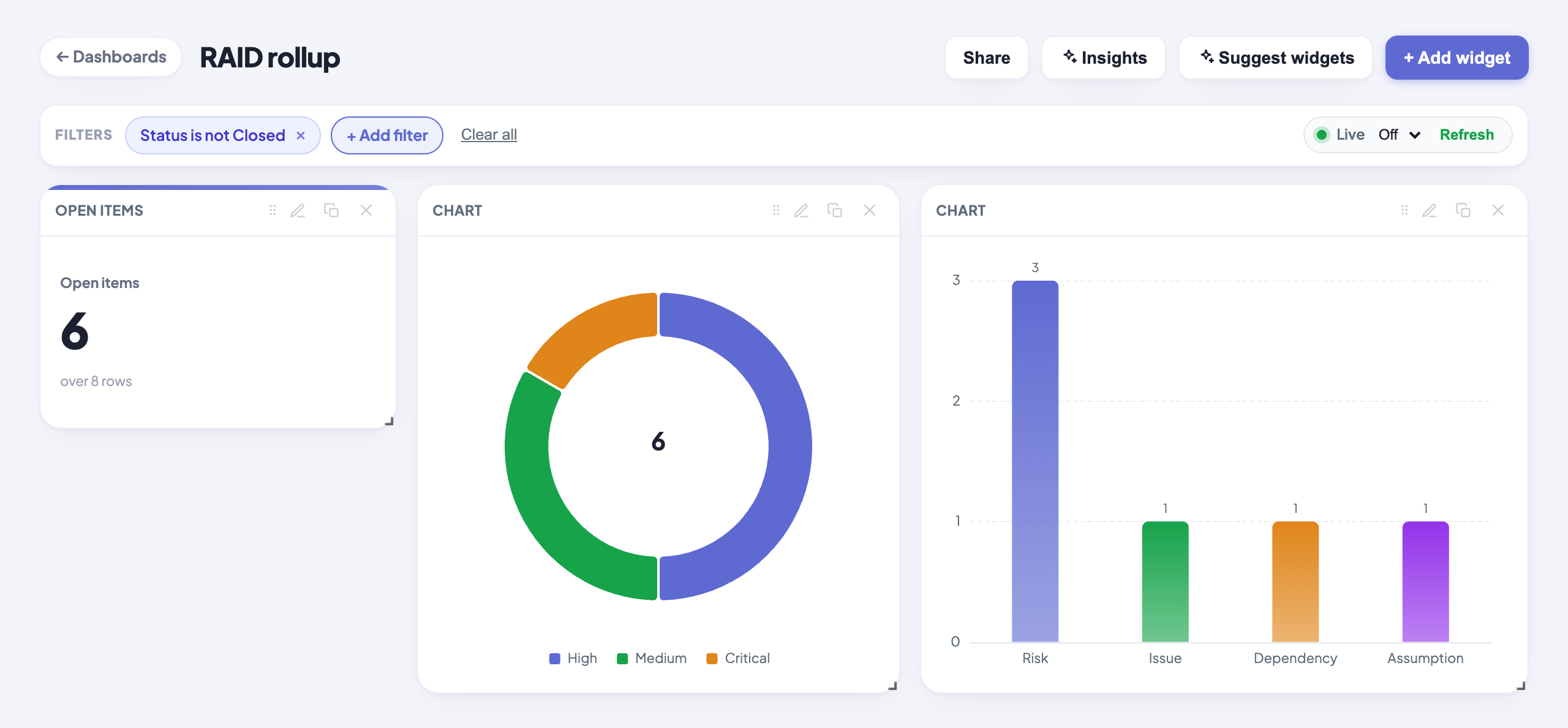This screenshot has width=1568, height=728.
Task: Clear all filters link
Action: [489, 134]
